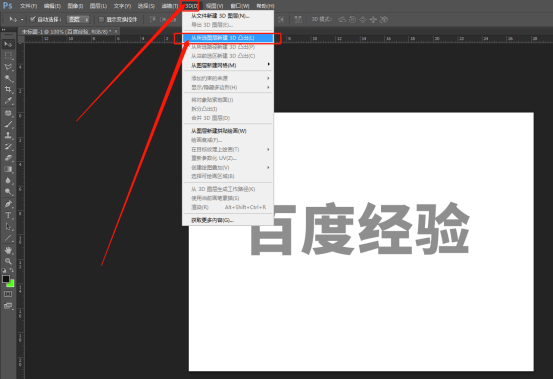
Task: Open the 图层(L) menu
Action: [x=98, y=6]
